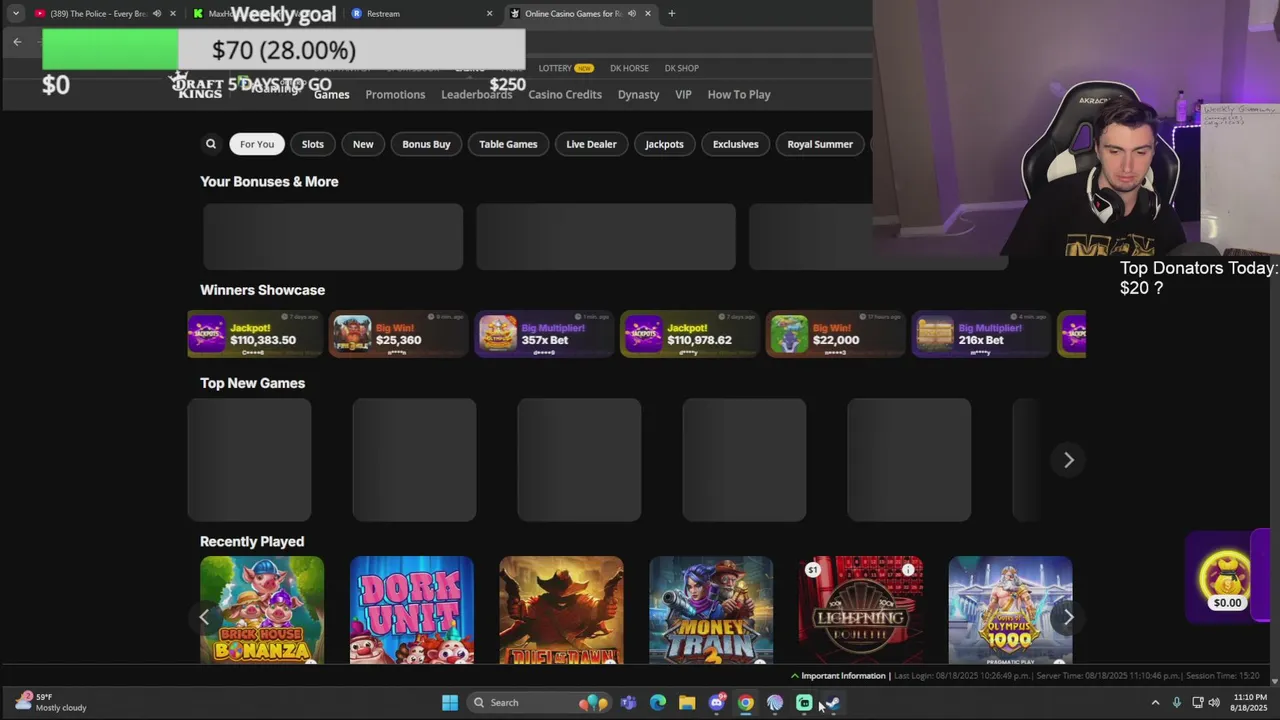Screen dimensions: 1280x720
Task: Advance Top New Games carousel with right arrow
Action: [1068, 460]
